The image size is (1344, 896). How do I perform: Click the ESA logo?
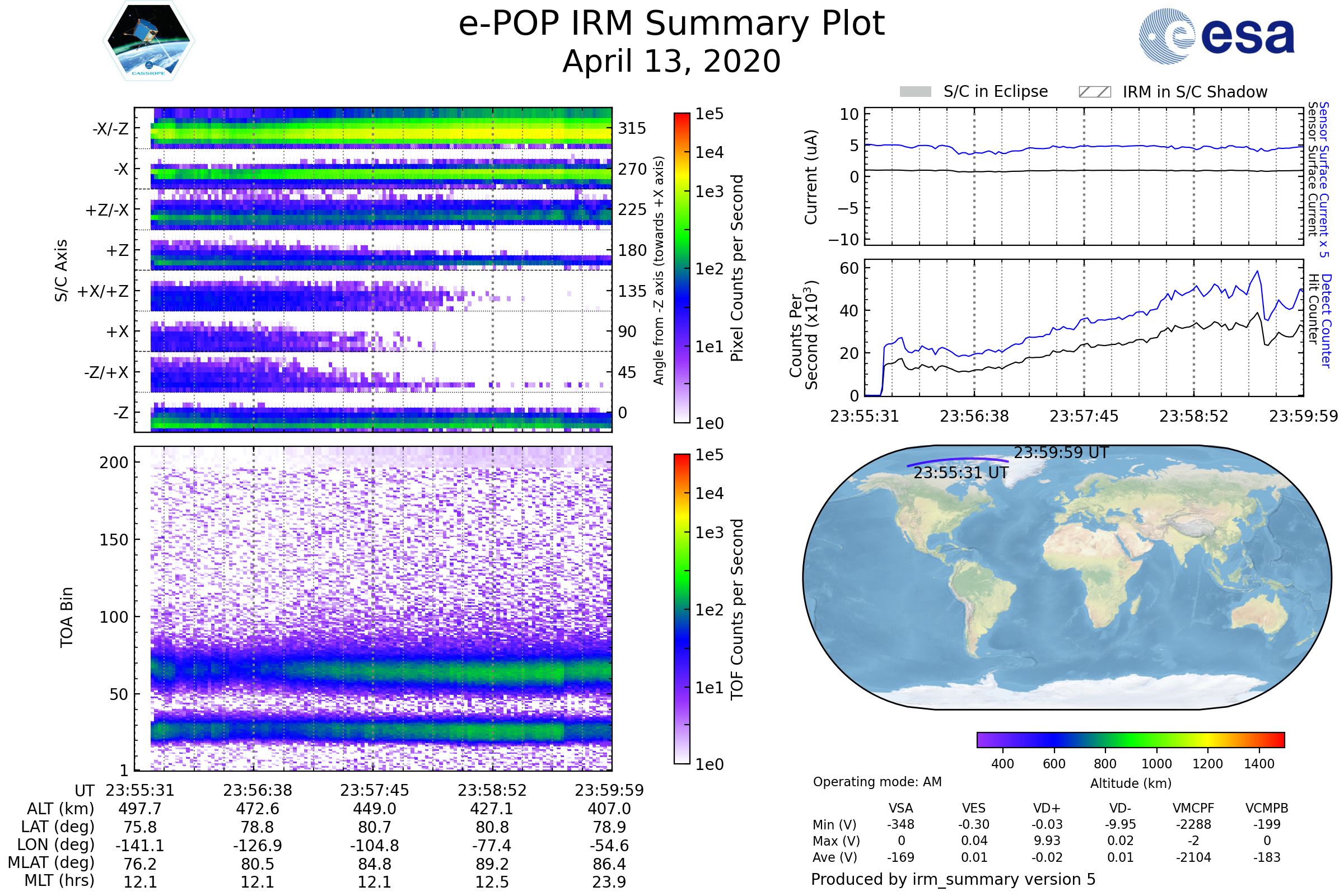(x=1216, y=36)
